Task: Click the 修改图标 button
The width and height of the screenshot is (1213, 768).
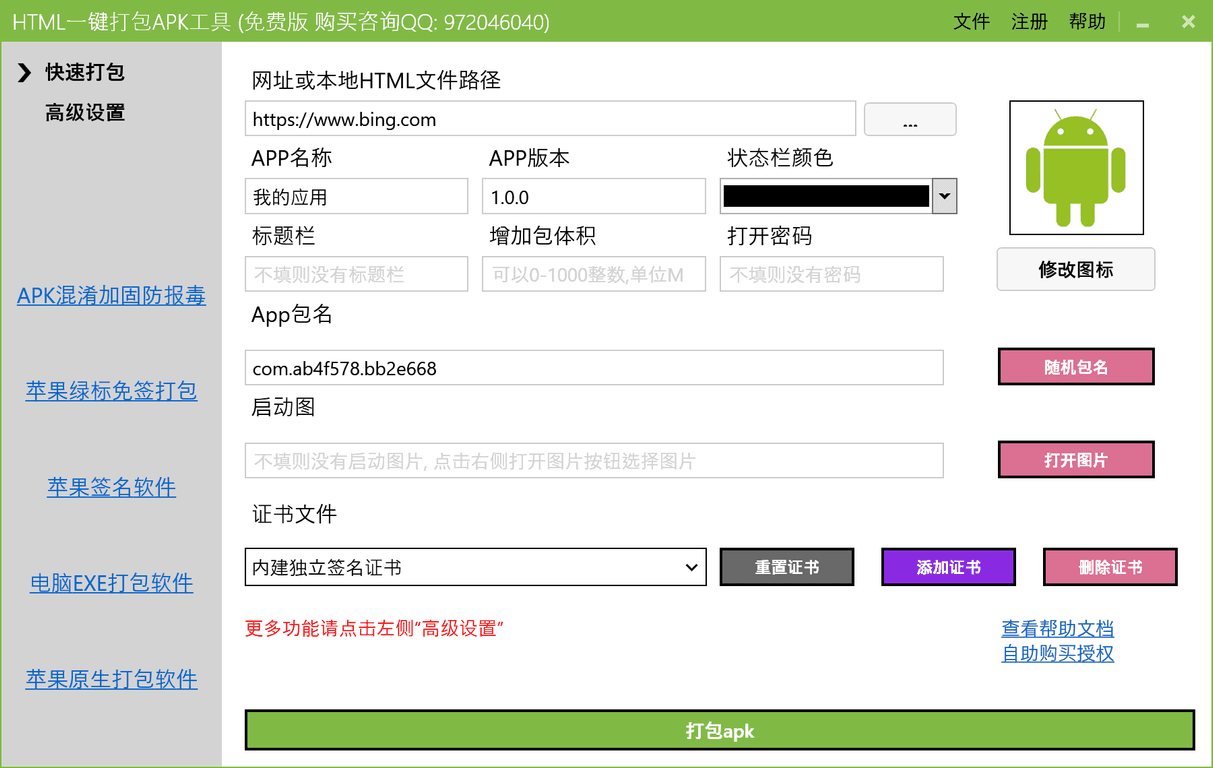Action: 1075,269
